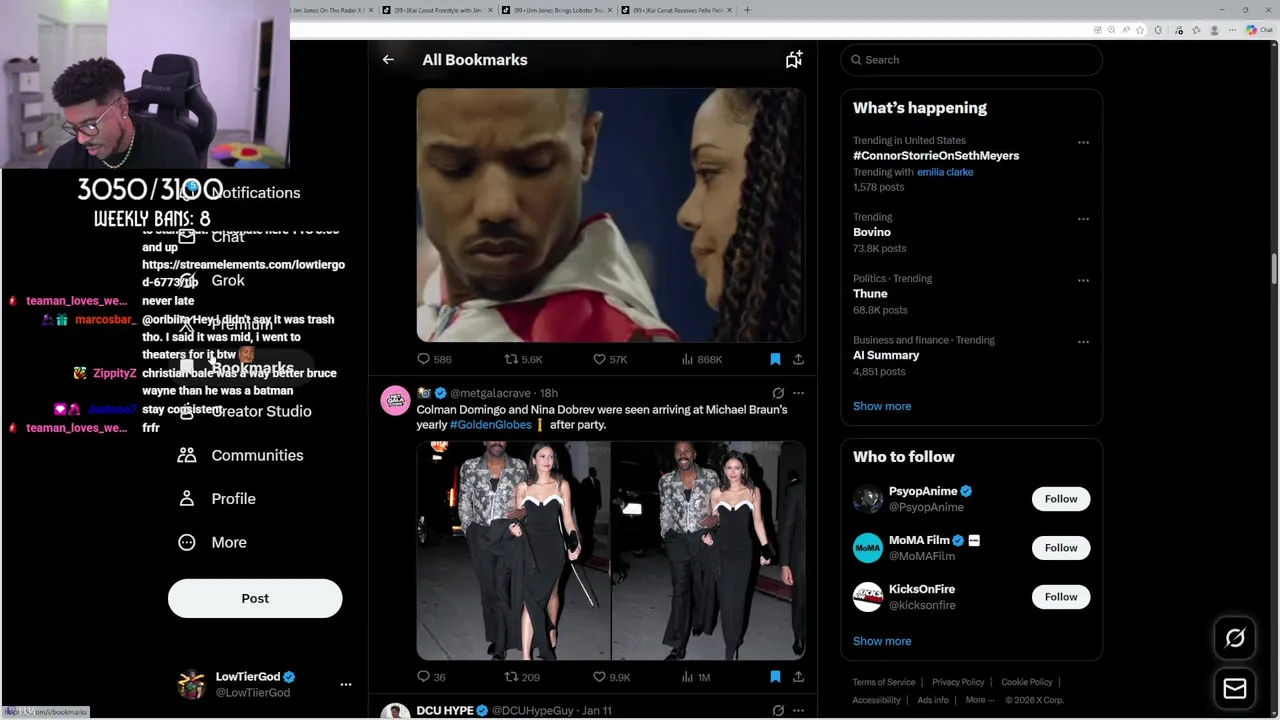This screenshot has width=1280, height=720.
Task: Repost the post with 5.6K reposts
Action: coord(523,359)
